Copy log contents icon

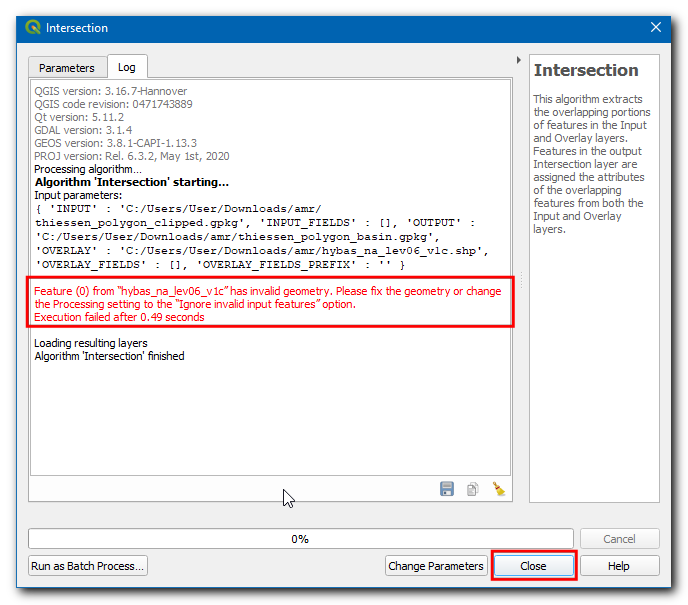pos(473,489)
